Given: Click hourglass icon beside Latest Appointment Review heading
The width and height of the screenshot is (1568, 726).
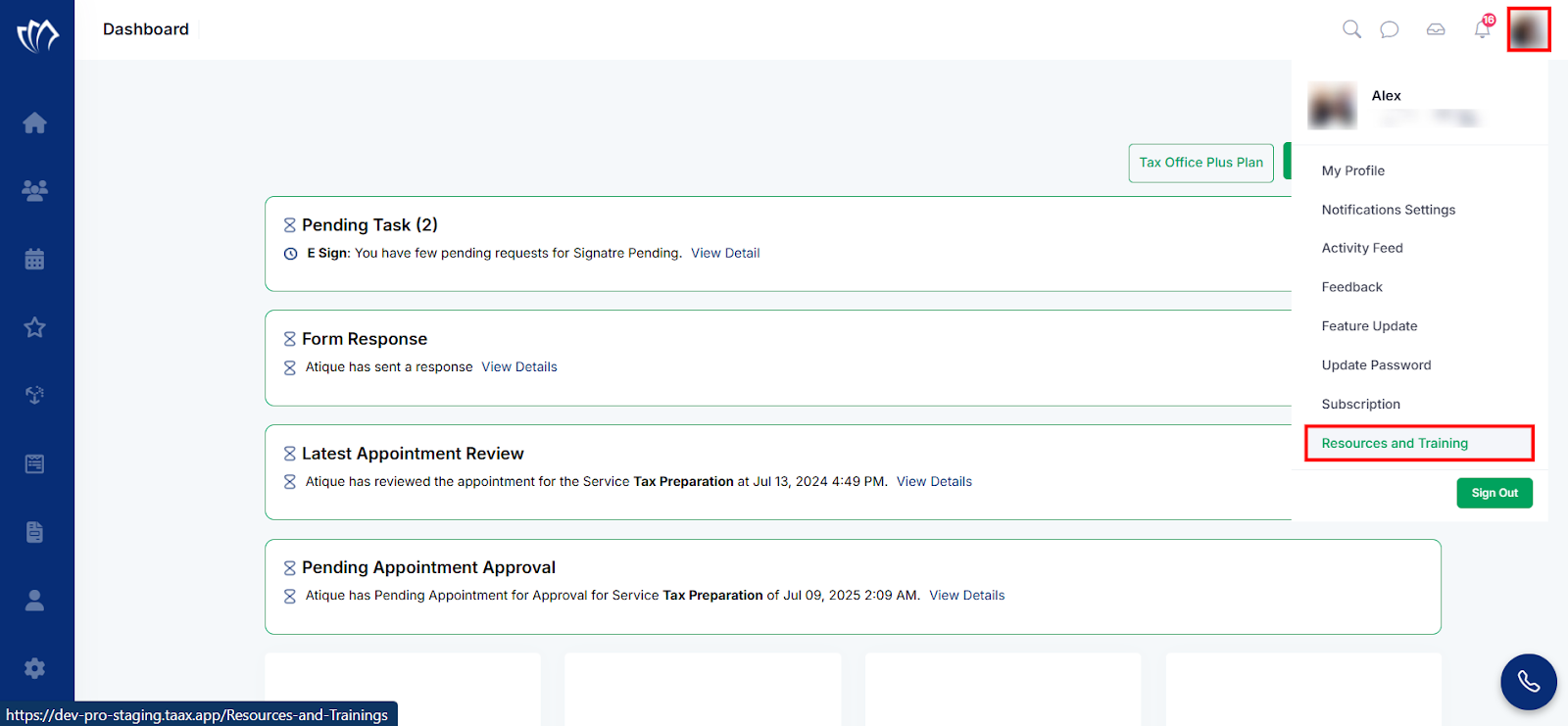Looking at the screenshot, I should pyautogui.click(x=290, y=454).
